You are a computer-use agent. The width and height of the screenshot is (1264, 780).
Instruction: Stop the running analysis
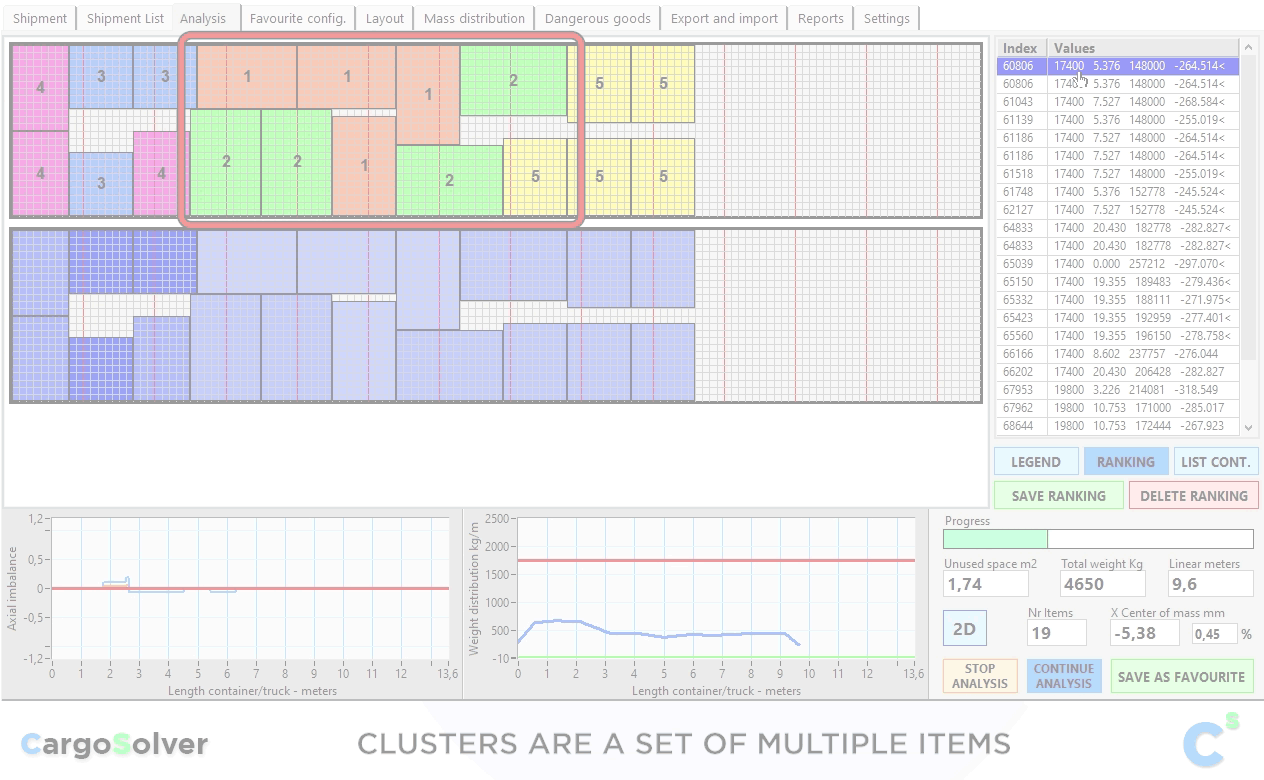979,676
